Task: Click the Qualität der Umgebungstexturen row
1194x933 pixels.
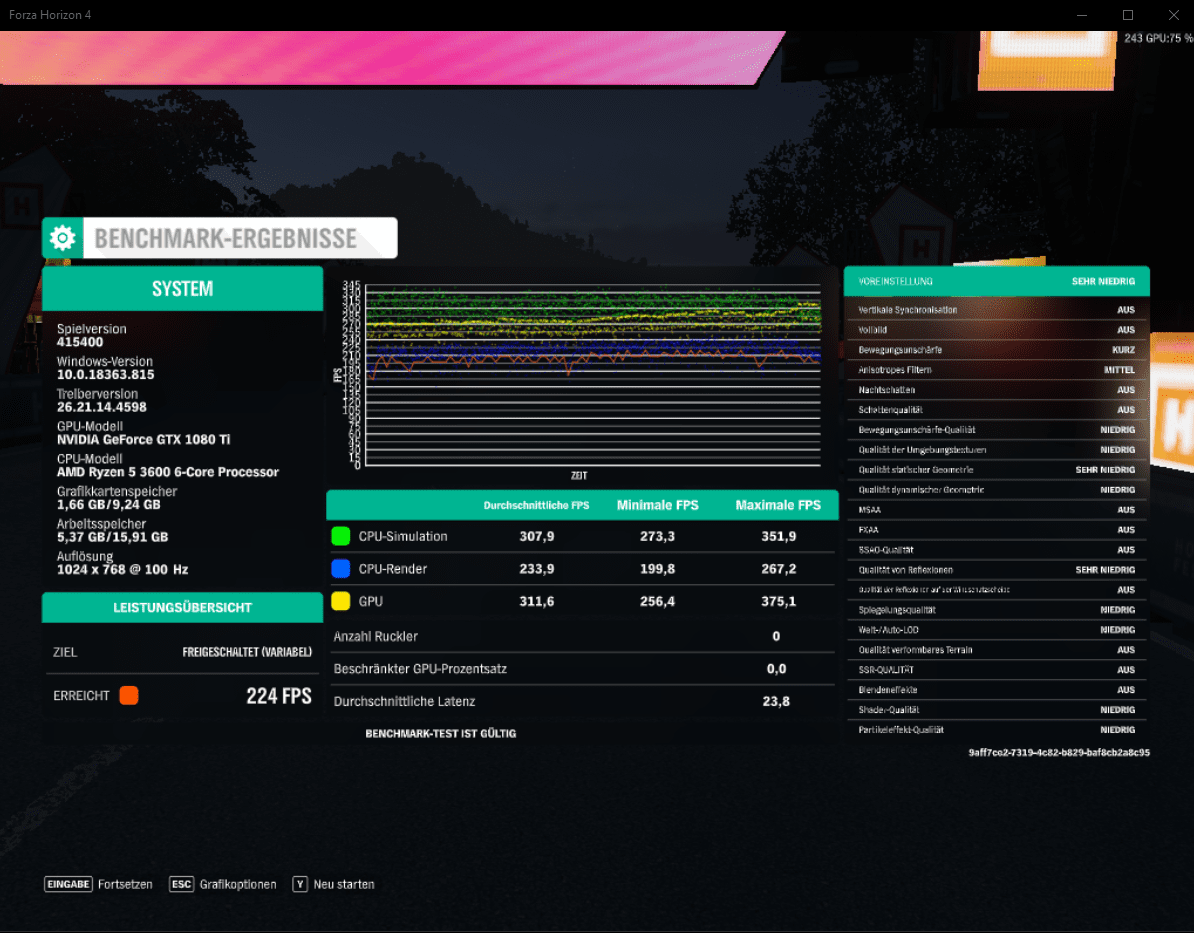Action: point(997,449)
